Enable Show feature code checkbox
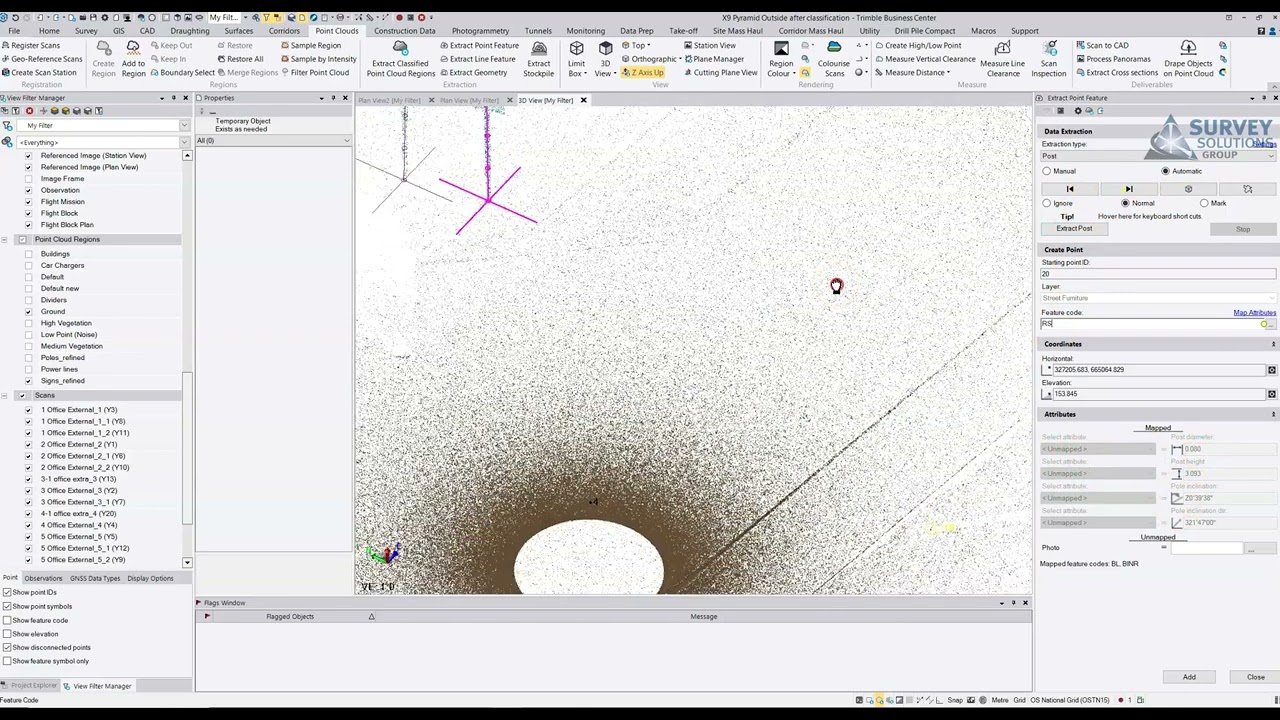 7,620
